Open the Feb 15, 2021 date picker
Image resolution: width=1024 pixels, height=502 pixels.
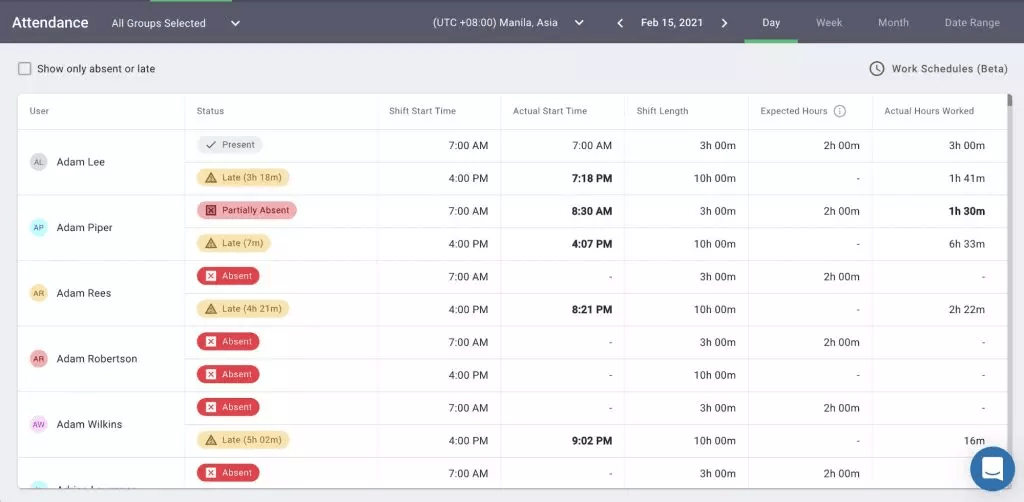671,23
